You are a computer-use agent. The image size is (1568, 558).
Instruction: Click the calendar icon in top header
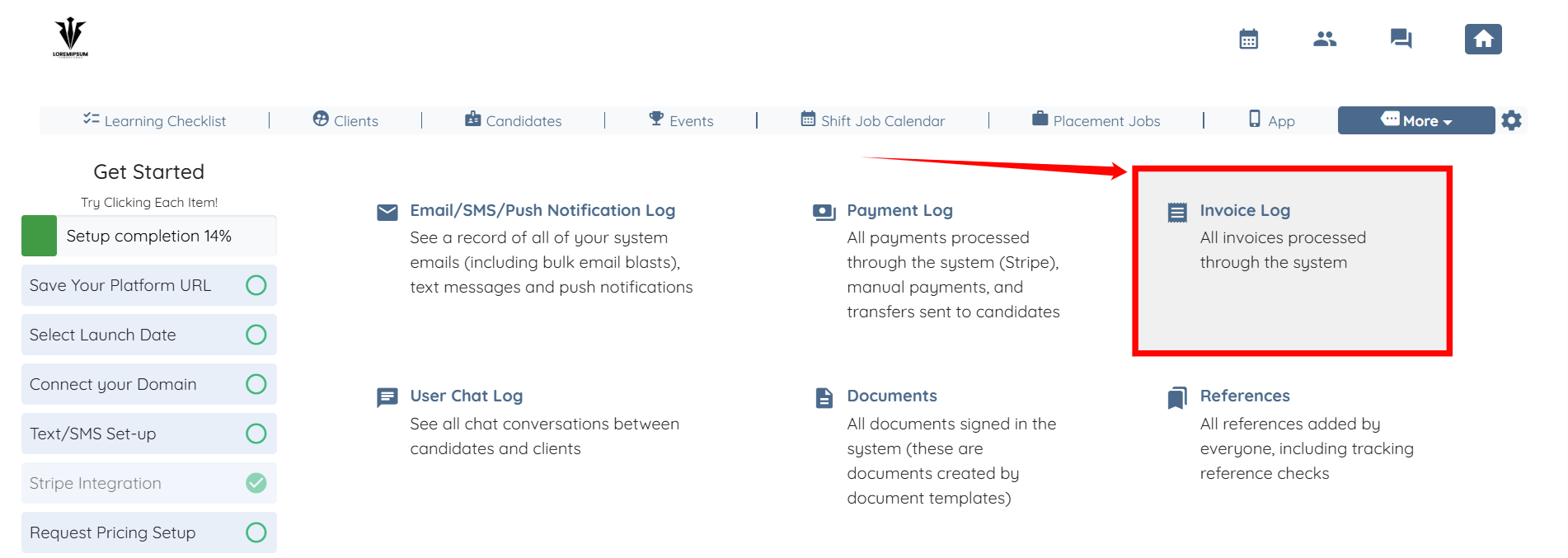click(1248, 39)
